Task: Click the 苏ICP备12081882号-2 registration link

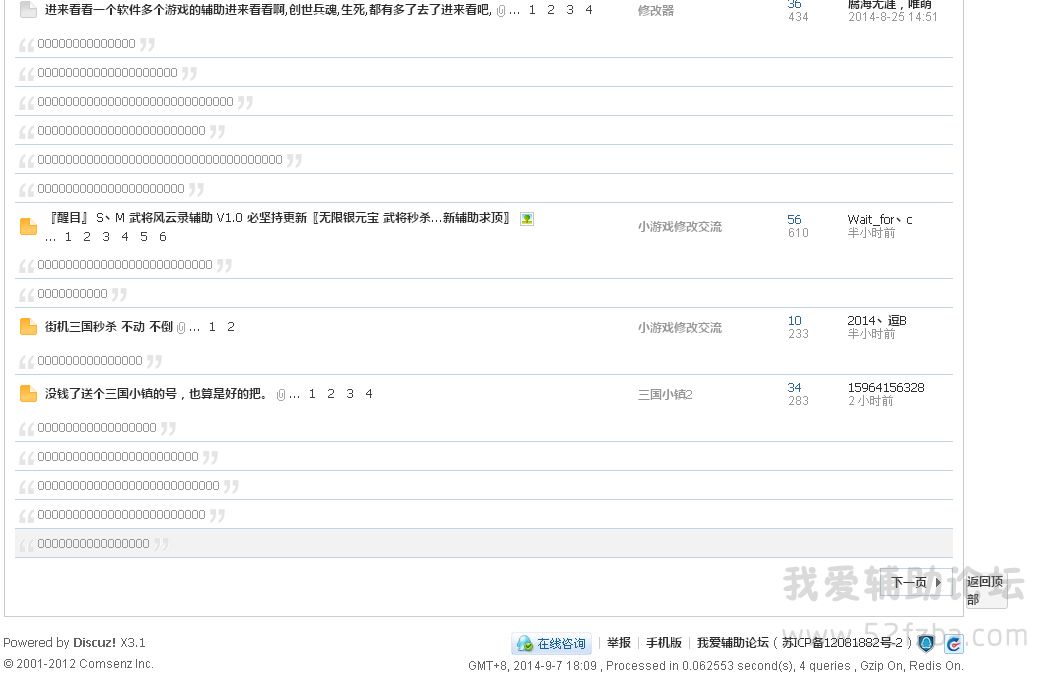Action: pos(842,642)
